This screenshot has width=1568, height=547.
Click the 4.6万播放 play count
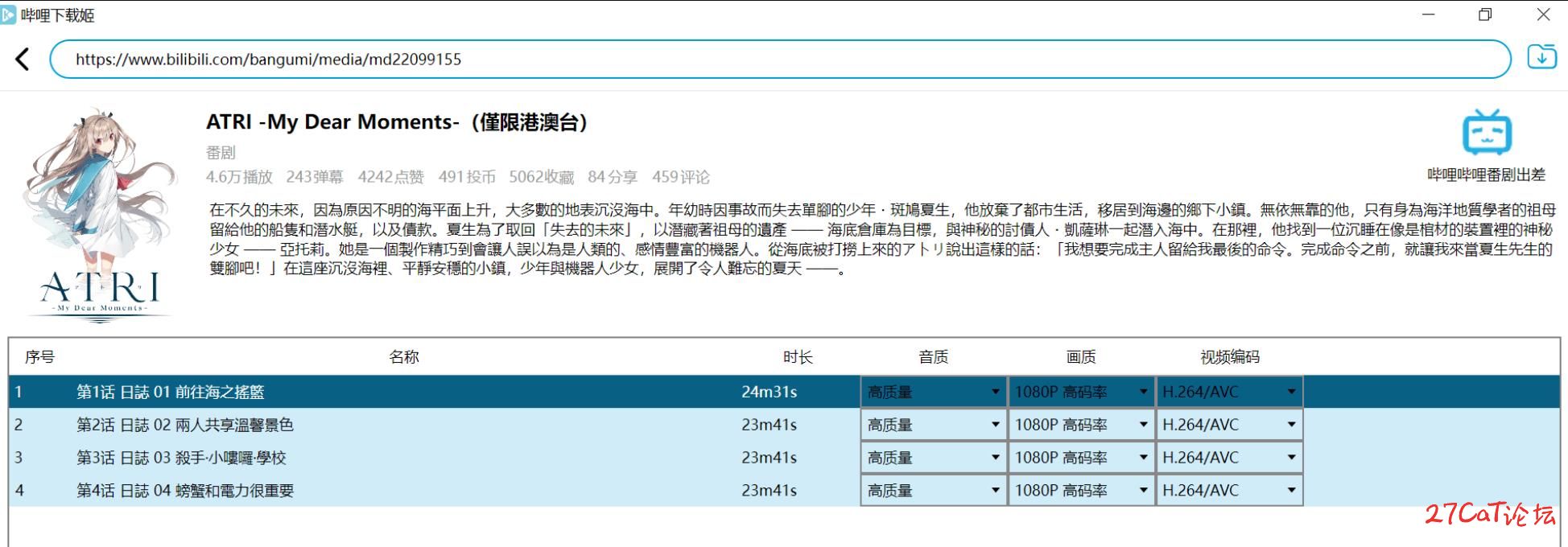pyautogui.click(x=239, y=177)
